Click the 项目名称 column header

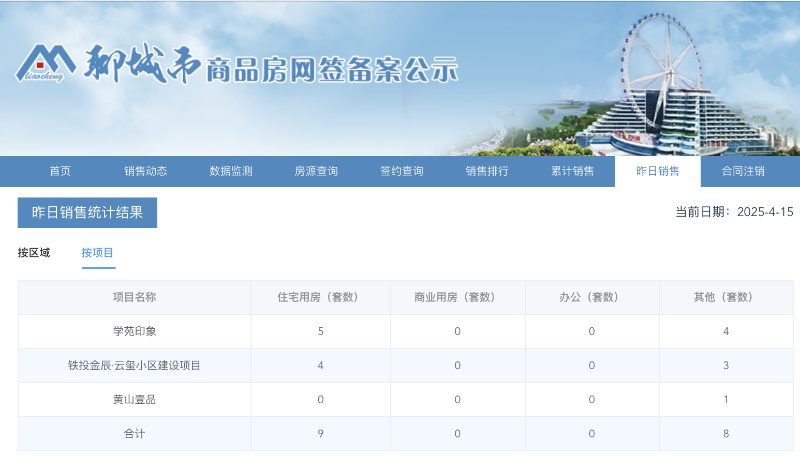pyautogui.click(x=134, y=297)
